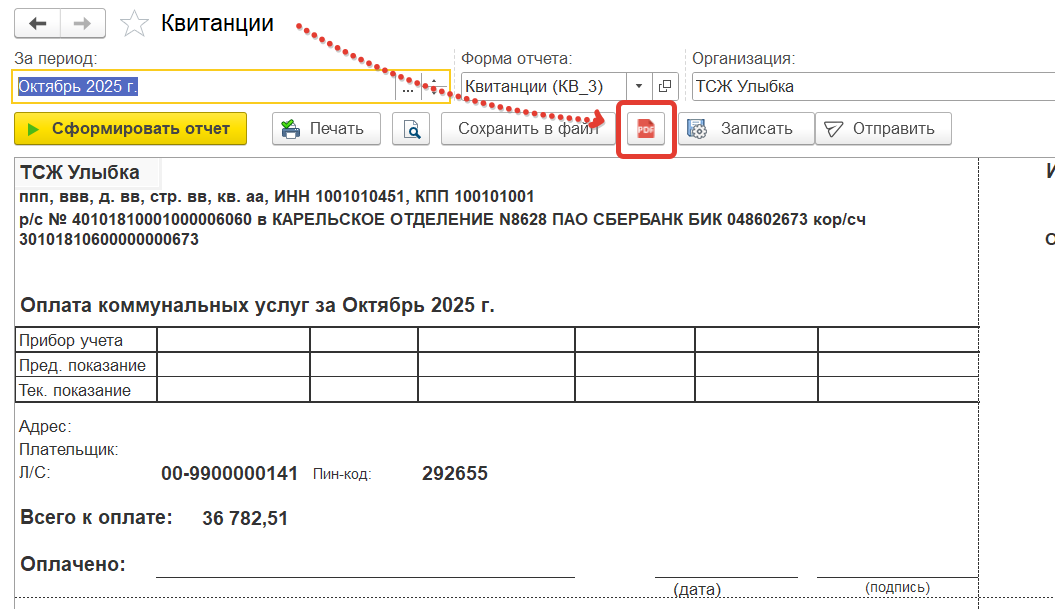Click the PDF export icon
Viewport: 1055px width, 609px height.
[647, 129]
